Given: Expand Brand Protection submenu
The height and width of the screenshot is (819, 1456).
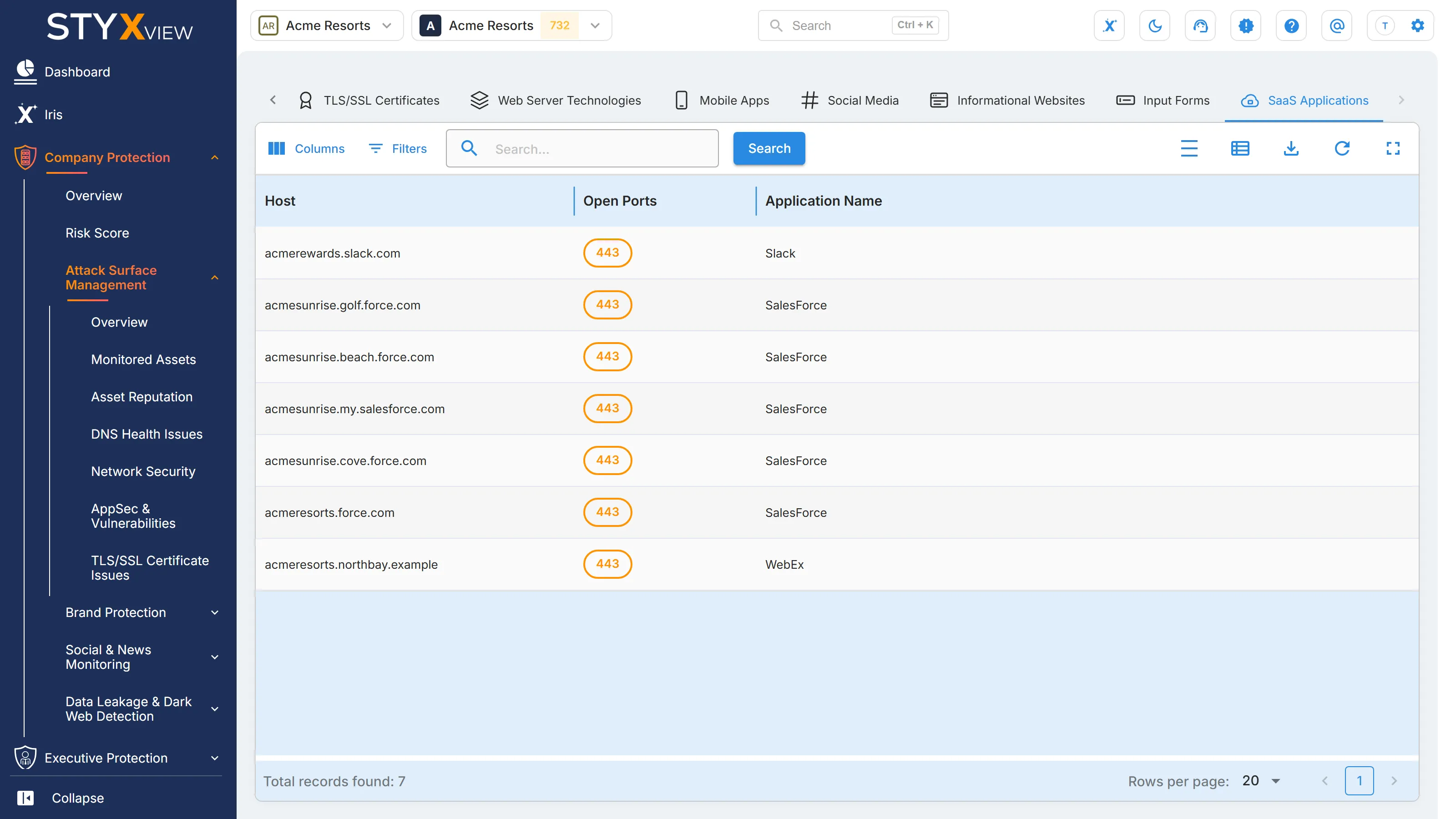Looking at the screenshot, I should [215, 613].
